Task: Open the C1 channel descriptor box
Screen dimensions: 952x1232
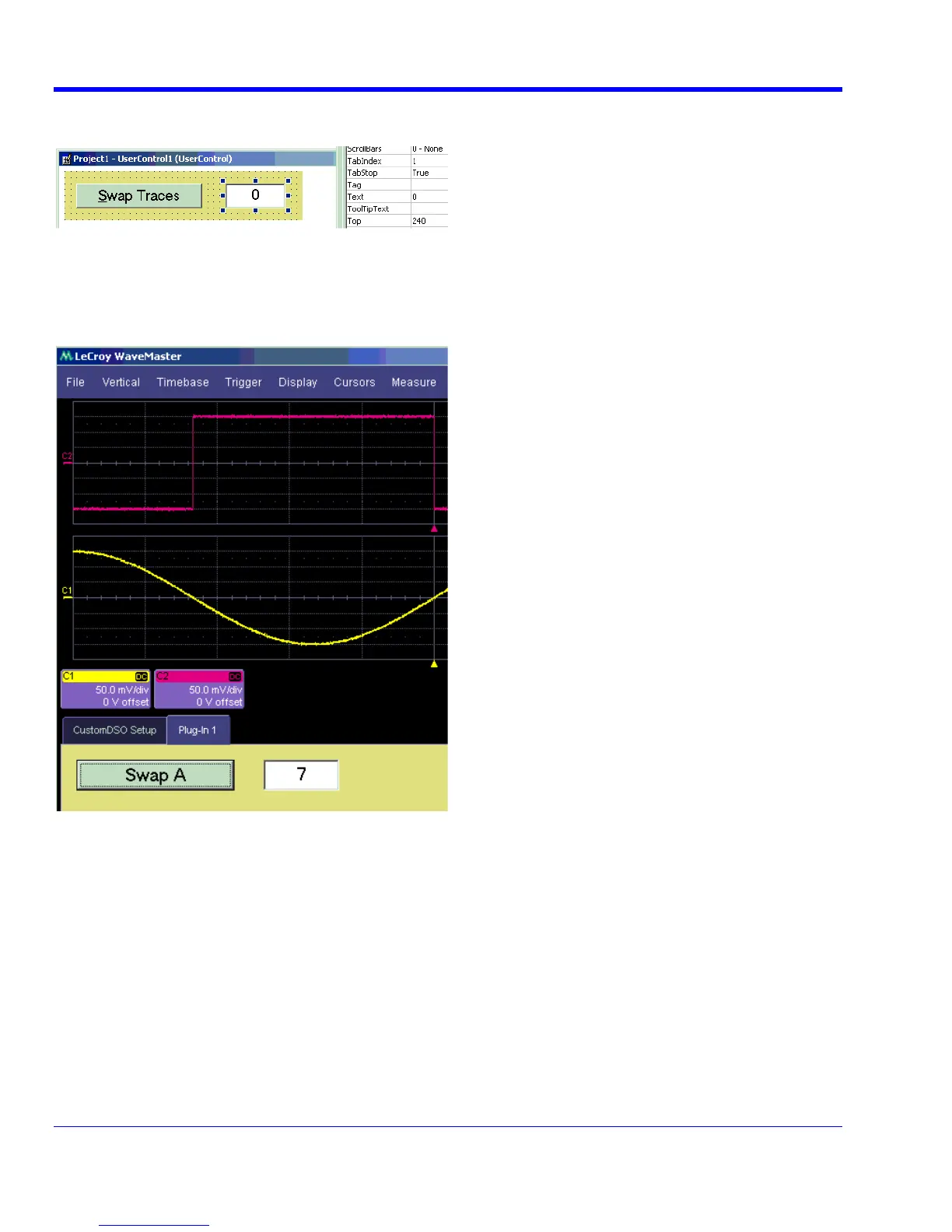Action: click(106, 689)
